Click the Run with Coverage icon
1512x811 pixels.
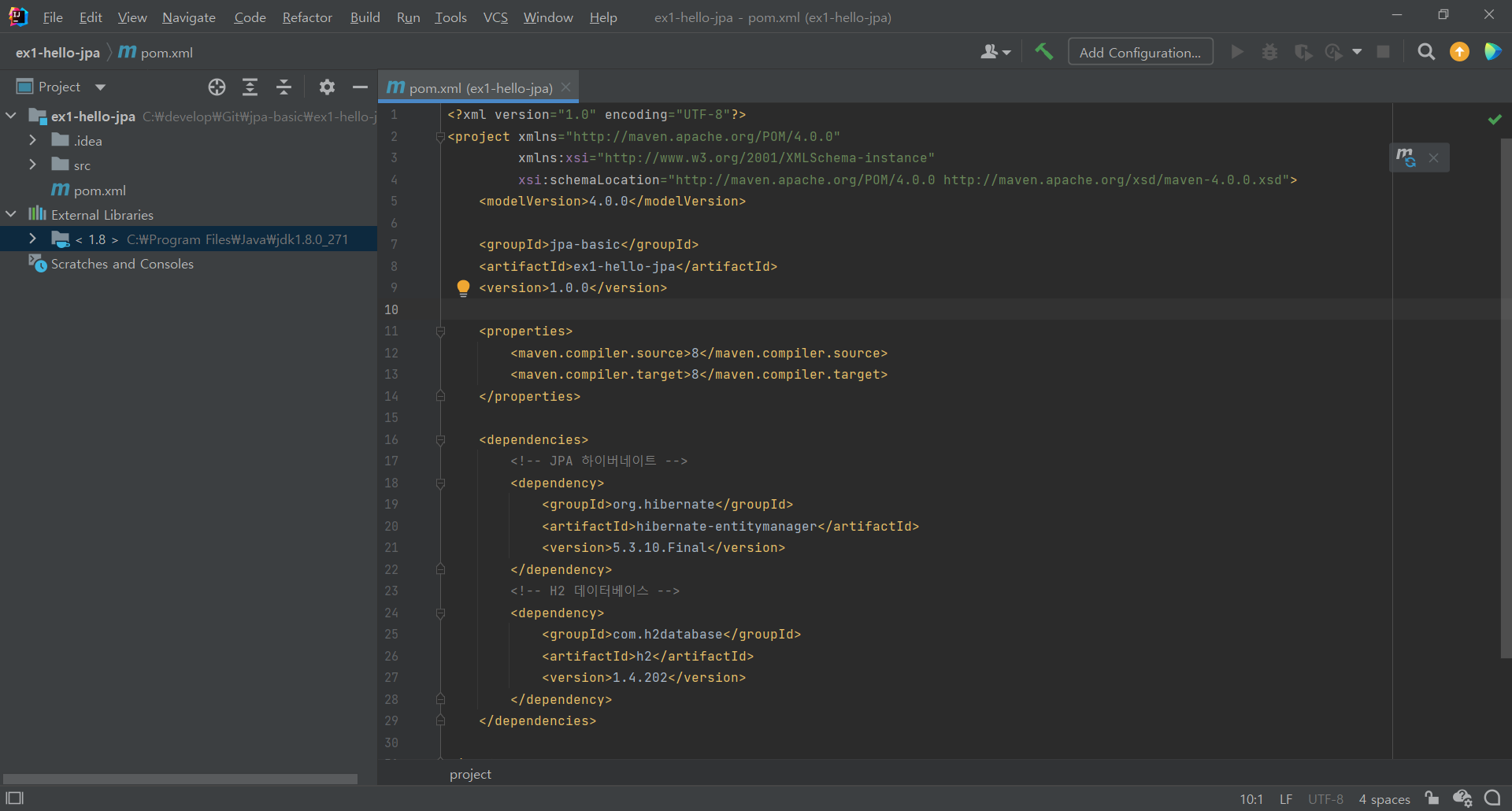[x=1303, y=52]
